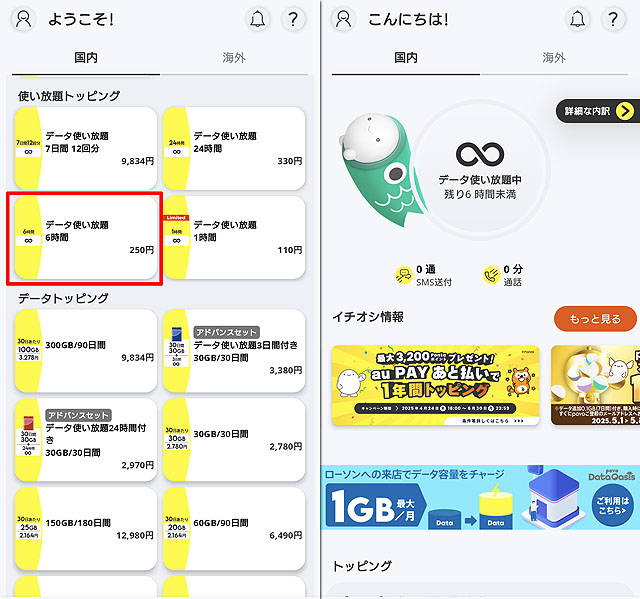Image resolution: width=640 pixels, height=599 pixels.
Task: Switch to the 海外 tab on the left screen
Action: (x=234, y=58)
